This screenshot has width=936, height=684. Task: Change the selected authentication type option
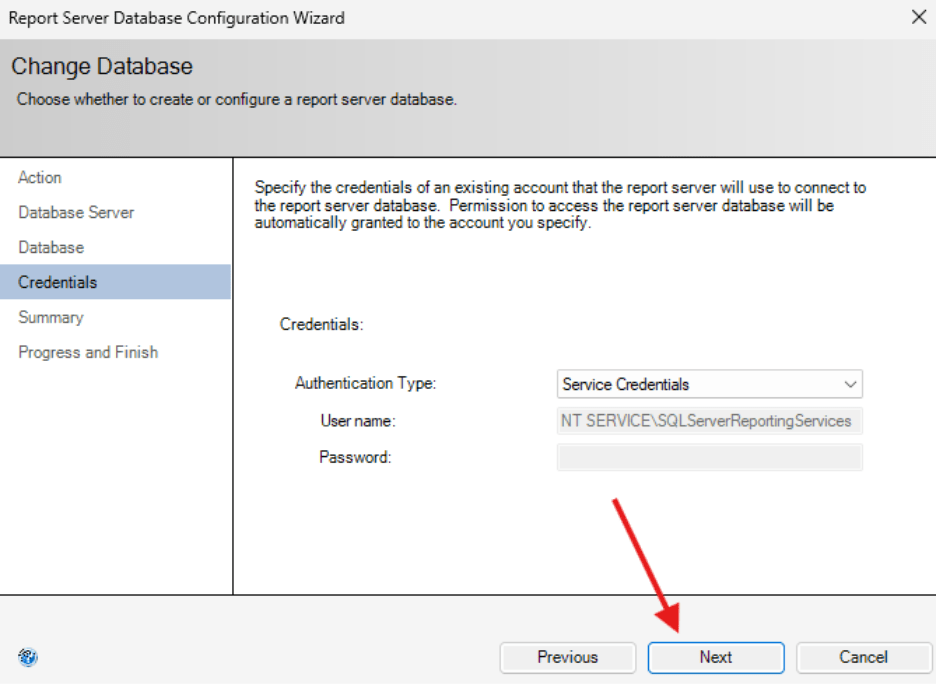point(710,384)
